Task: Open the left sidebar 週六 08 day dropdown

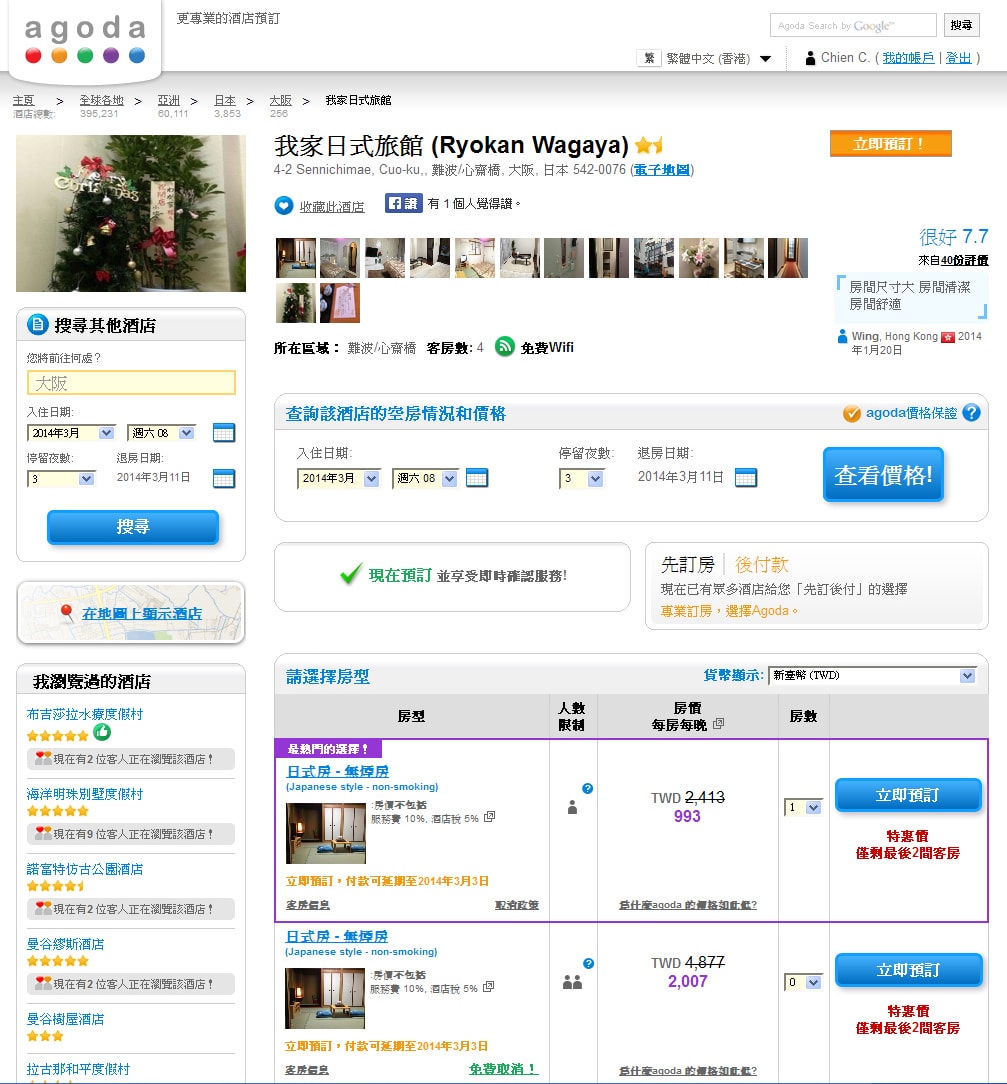Action: tap(162, 433)
